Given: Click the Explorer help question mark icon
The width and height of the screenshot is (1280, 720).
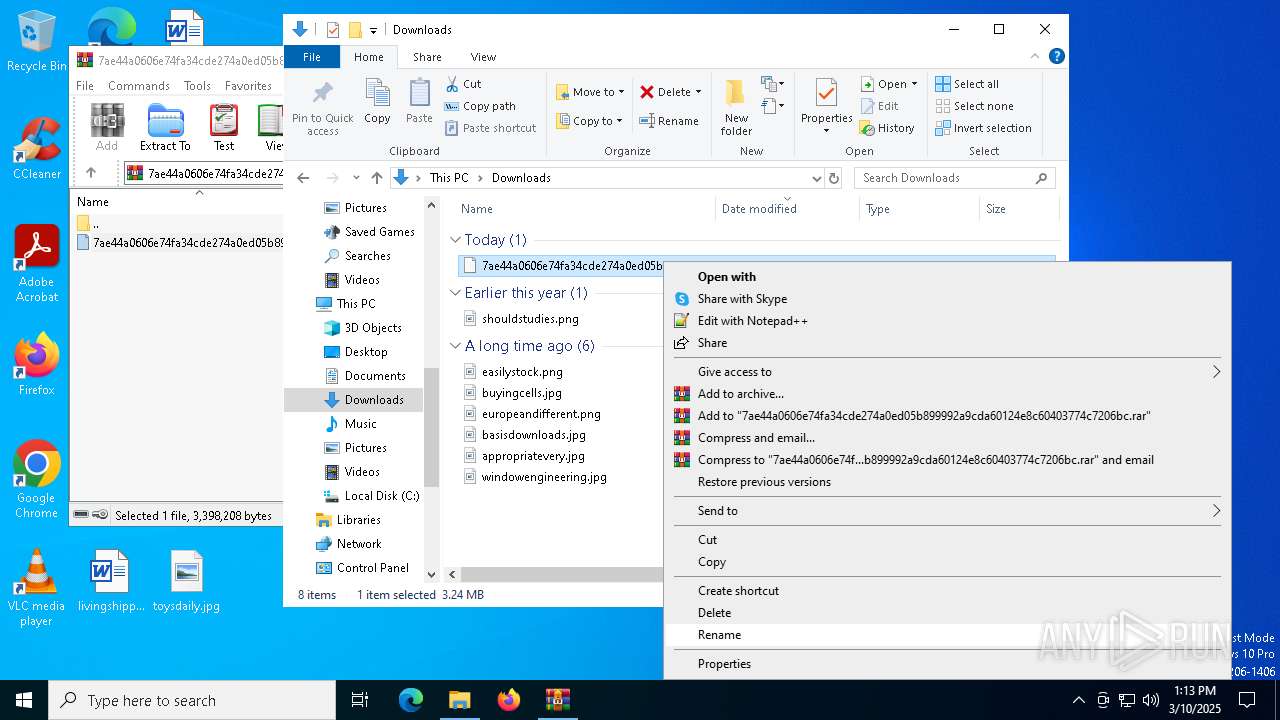Looking at the screenshot, I should (x=1057, y=57).
